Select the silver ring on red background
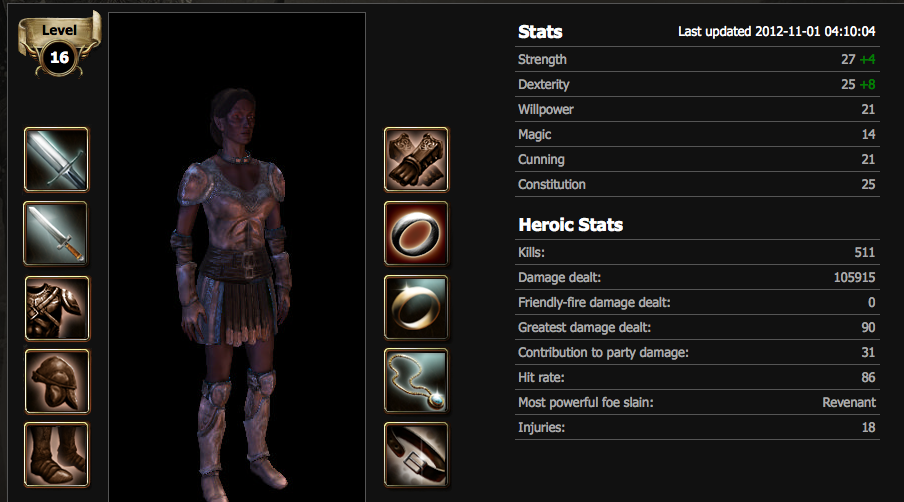 (416, 233)
